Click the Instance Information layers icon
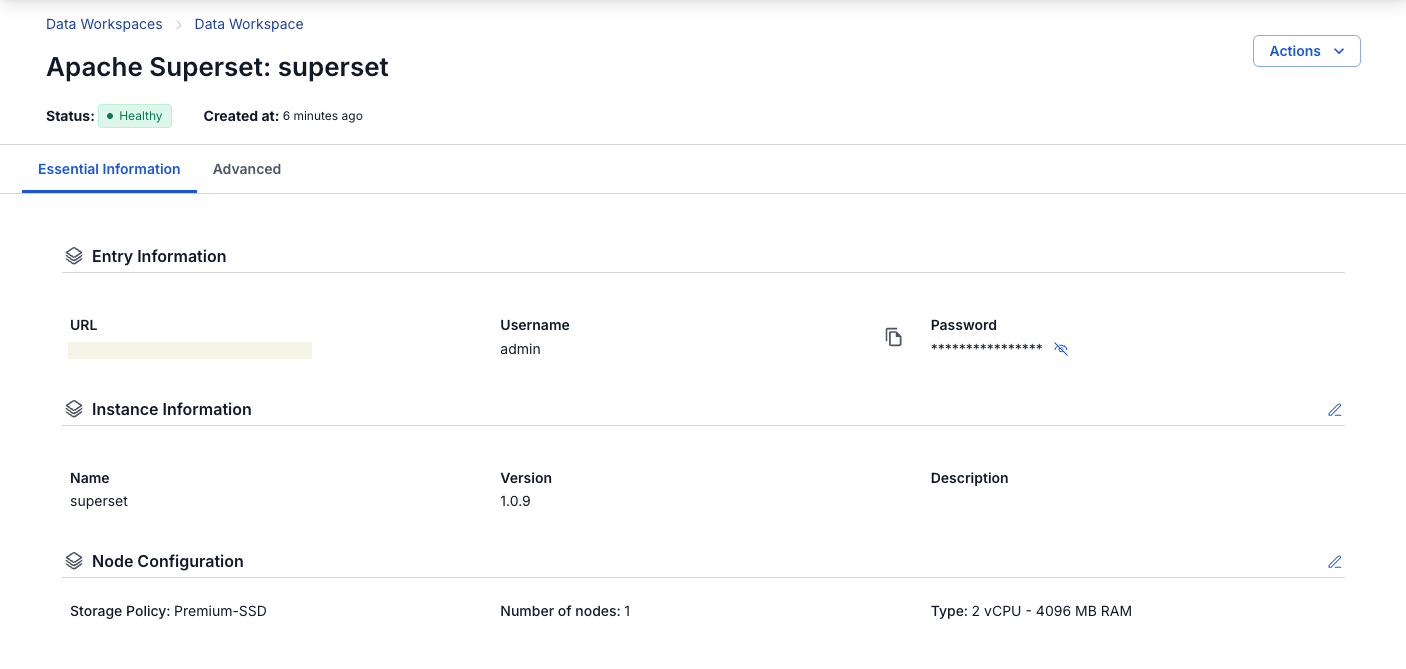The height and width of the screenshot is (669, 1406). coord(74,409)
